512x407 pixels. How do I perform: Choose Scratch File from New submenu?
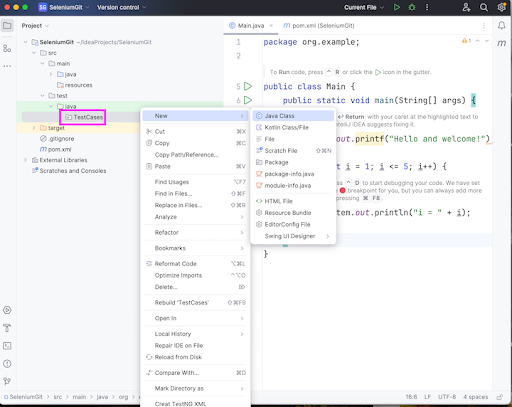tap(293, 151)
